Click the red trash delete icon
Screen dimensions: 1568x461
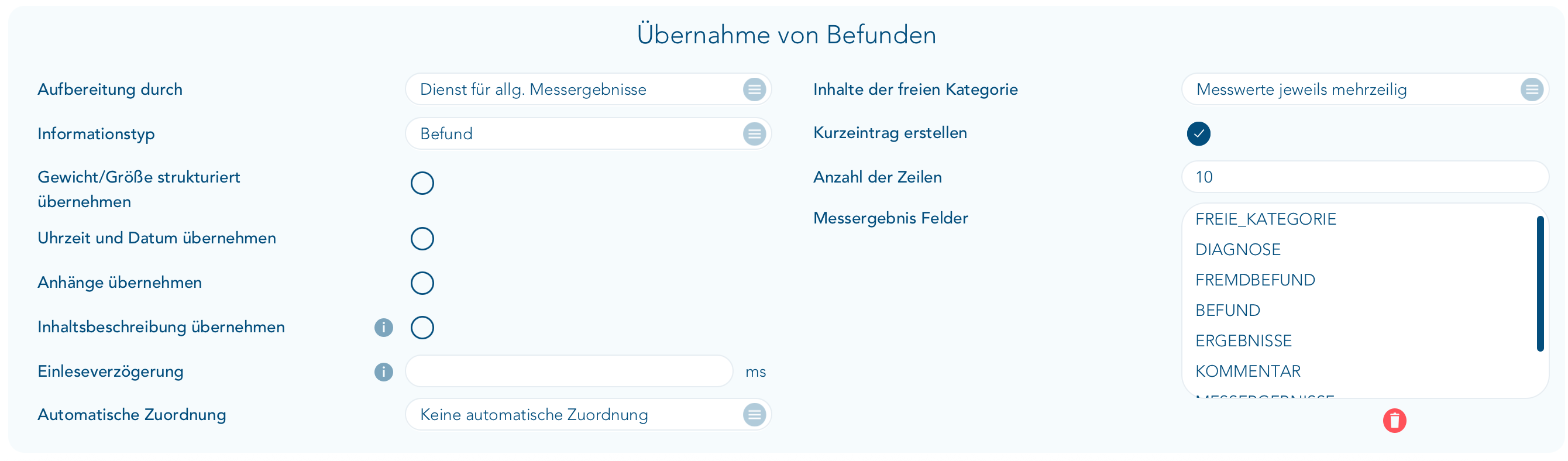(x=1394, y=420)
